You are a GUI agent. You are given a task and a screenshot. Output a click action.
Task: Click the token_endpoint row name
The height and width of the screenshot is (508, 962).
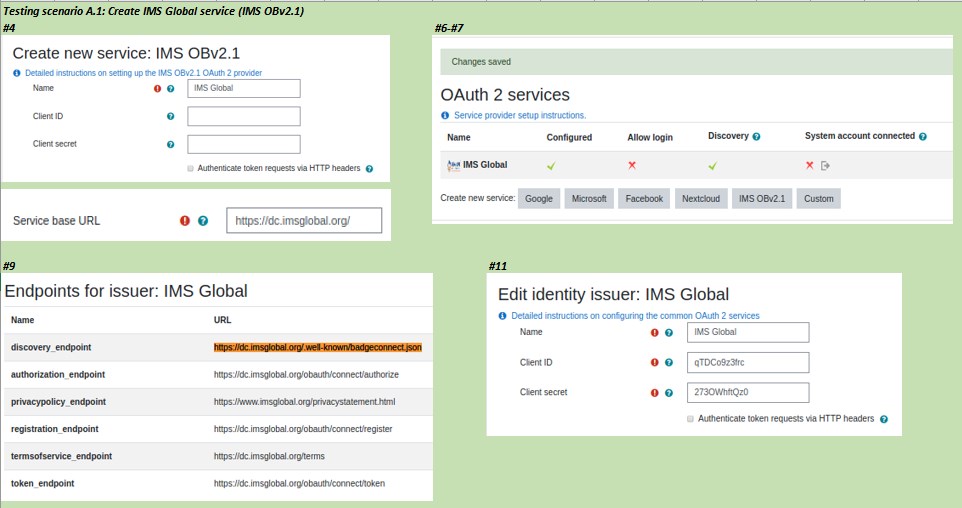pyautogui.click(x=42, y=483)
